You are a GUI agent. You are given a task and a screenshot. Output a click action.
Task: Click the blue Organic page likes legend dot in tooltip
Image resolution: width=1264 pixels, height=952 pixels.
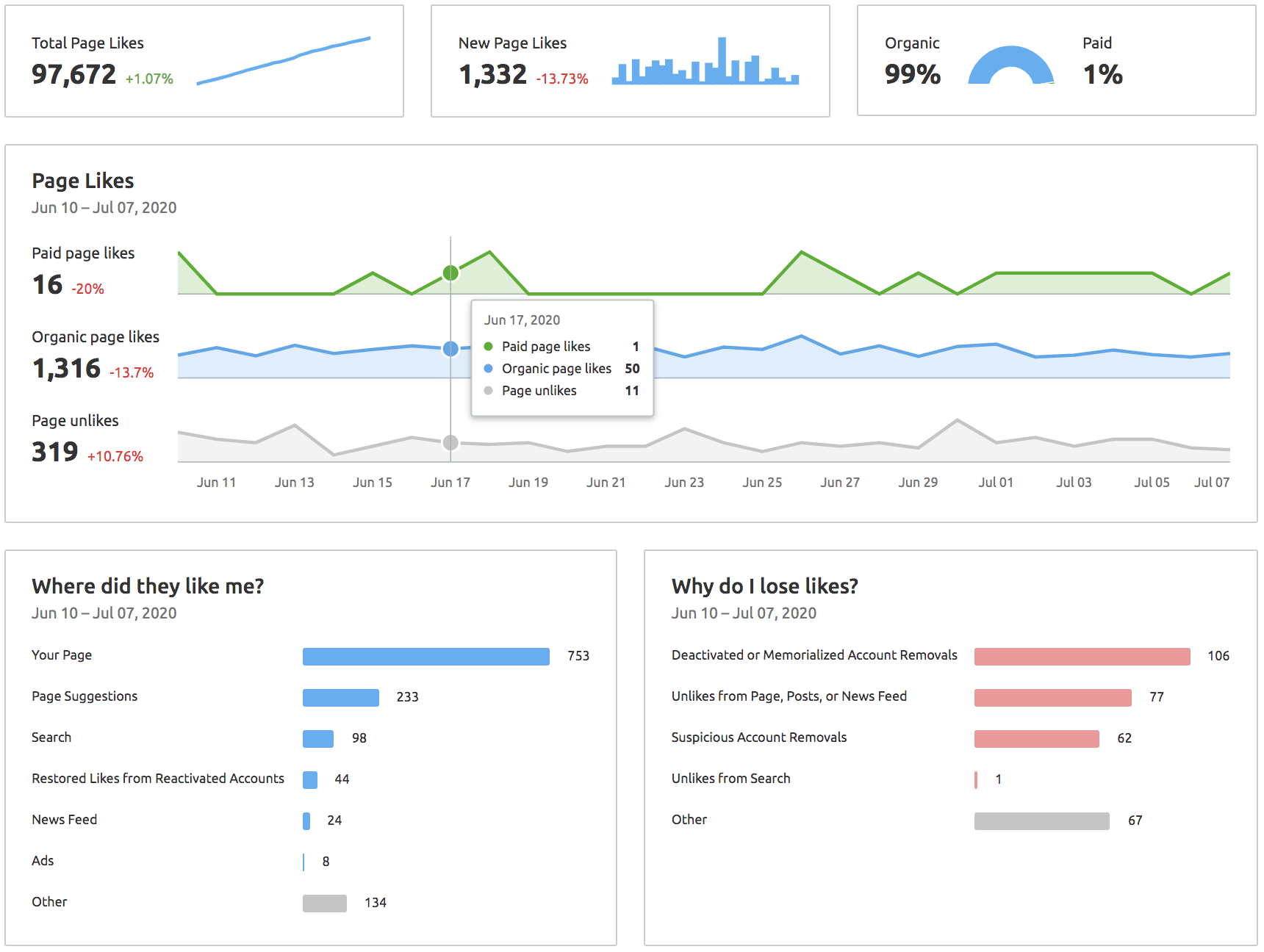tap(488, 369)
